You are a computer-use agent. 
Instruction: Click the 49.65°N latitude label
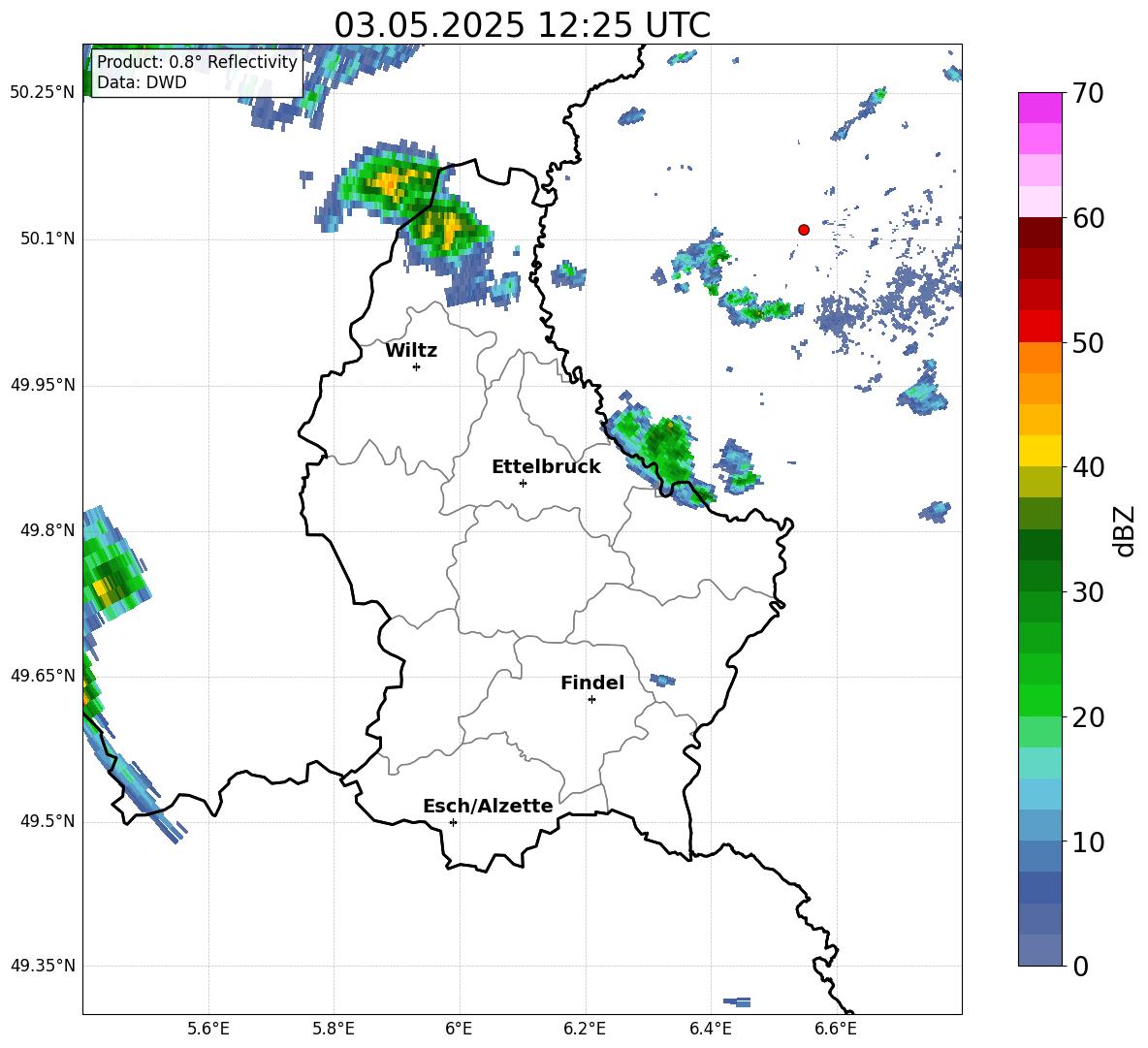click(x=43, y=676)
